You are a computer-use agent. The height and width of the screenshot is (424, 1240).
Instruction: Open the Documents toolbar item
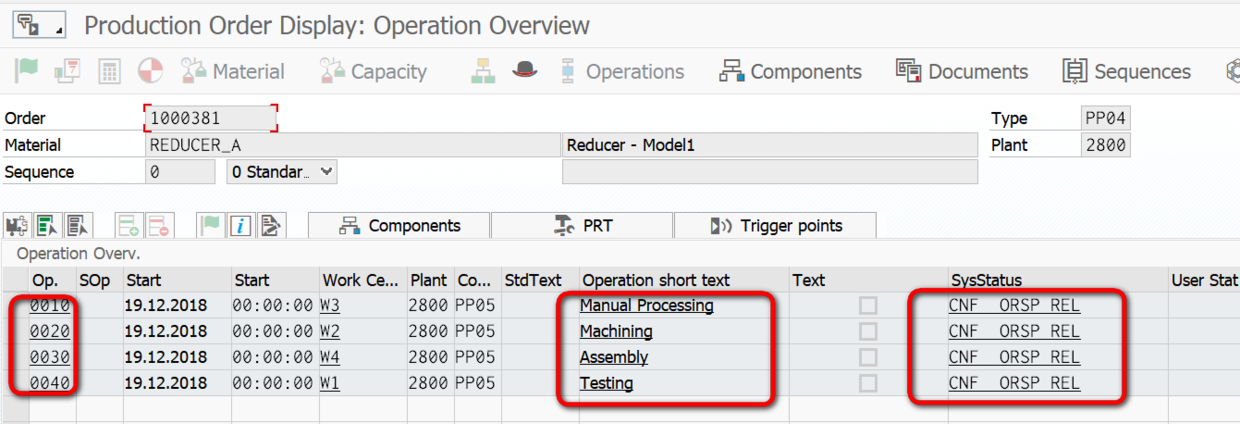tap(962, 71)
